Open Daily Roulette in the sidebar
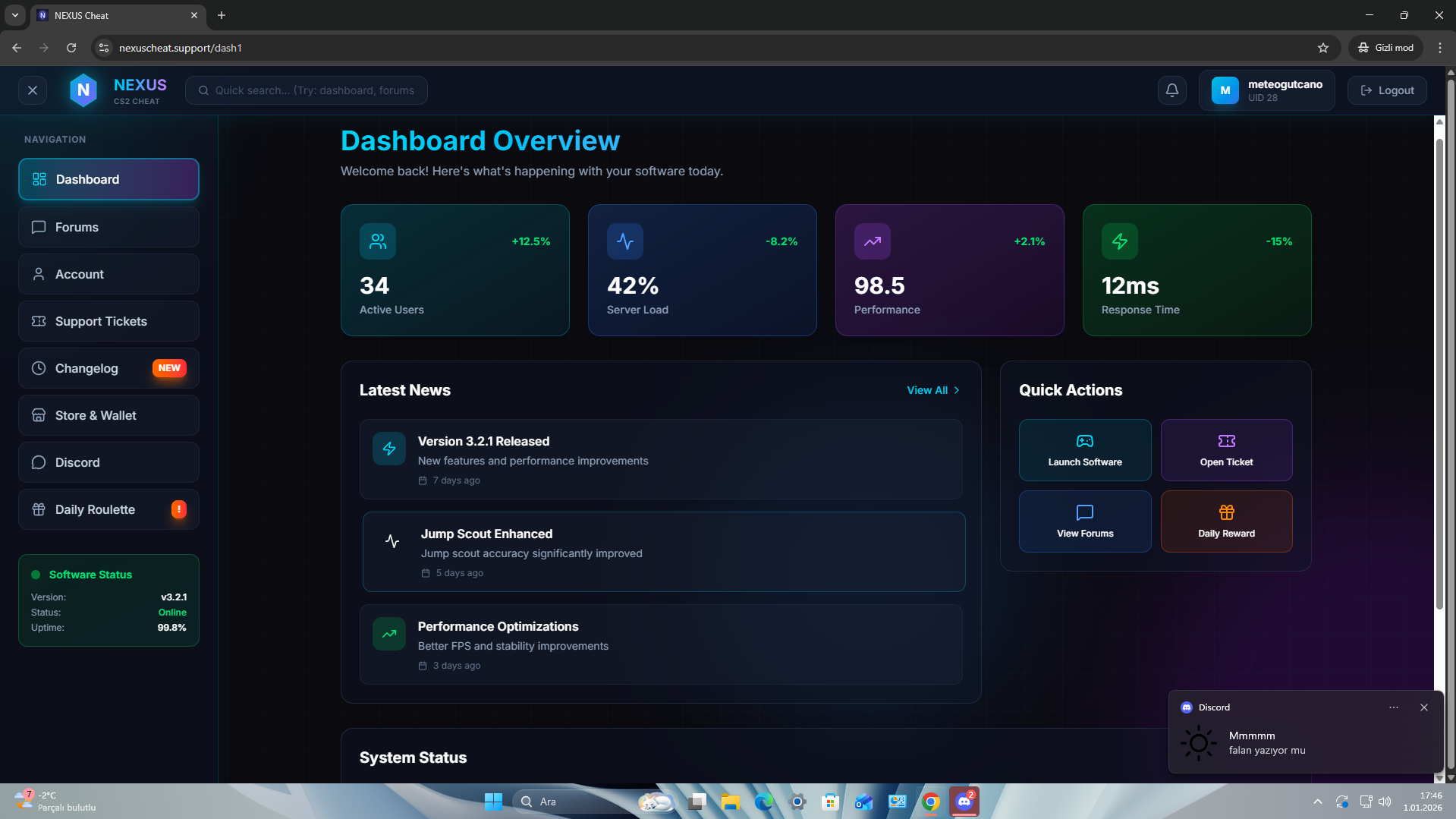The width and height of the screenshot is (1456, 819). (x=108, y=509)
